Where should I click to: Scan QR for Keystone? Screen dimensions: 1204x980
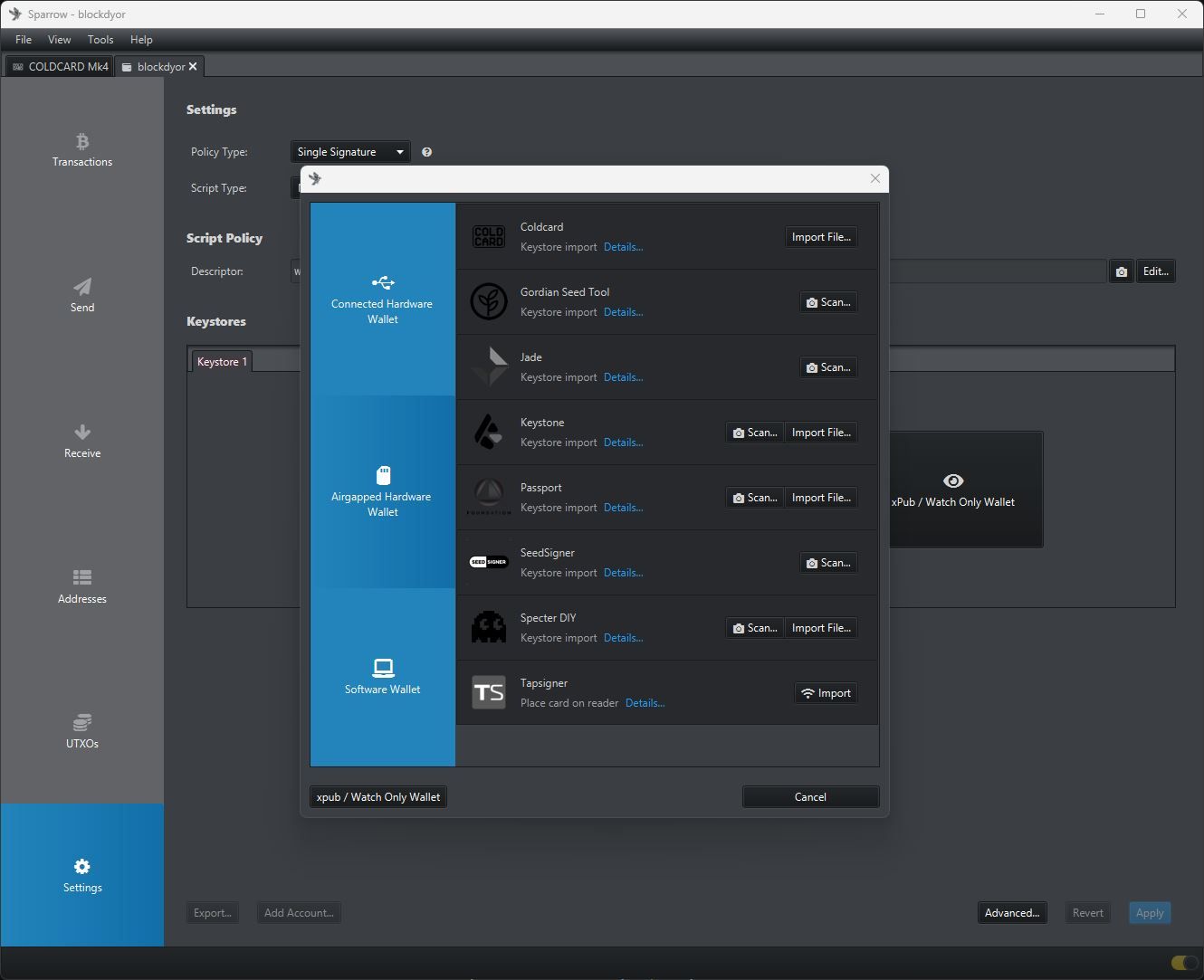755,433
